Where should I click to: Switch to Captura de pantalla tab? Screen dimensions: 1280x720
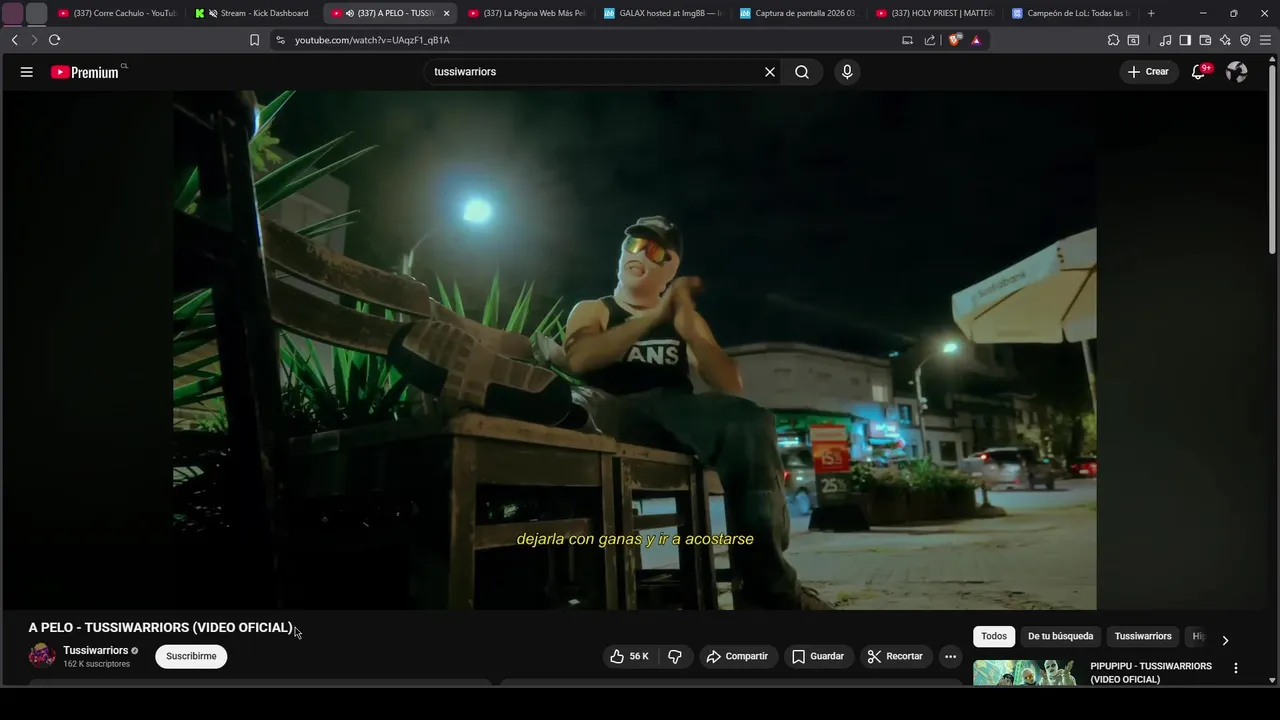point(799,13)
